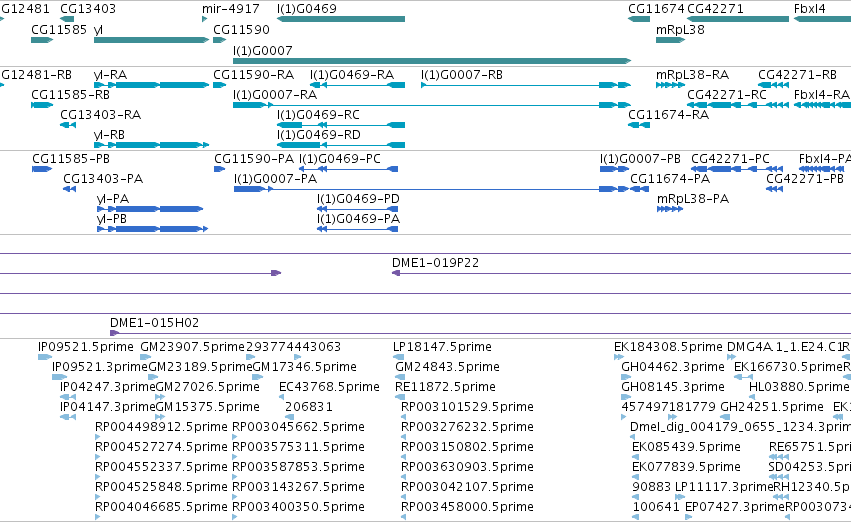Screen dimensions: 851x522
Task: Select EST RP004498912.5prime label
Action: click(161, 427)
